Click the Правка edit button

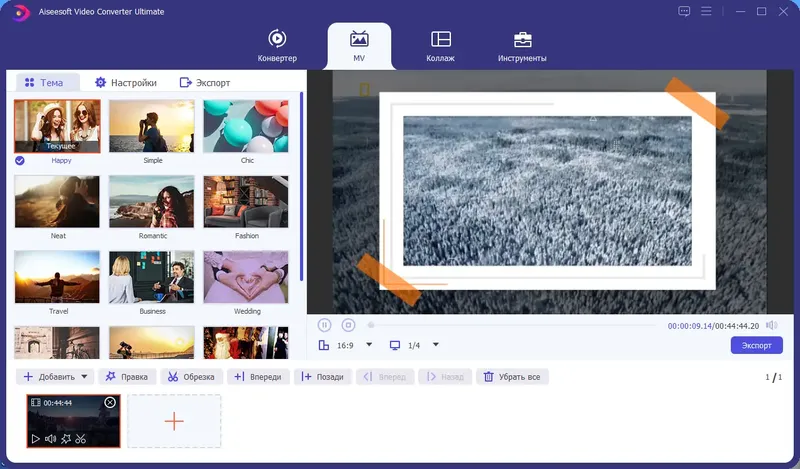click(x=127, y=377)
